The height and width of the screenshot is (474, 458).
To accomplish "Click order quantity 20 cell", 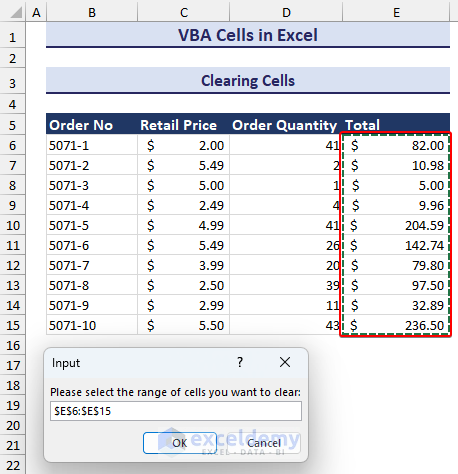I will [286, 265].
